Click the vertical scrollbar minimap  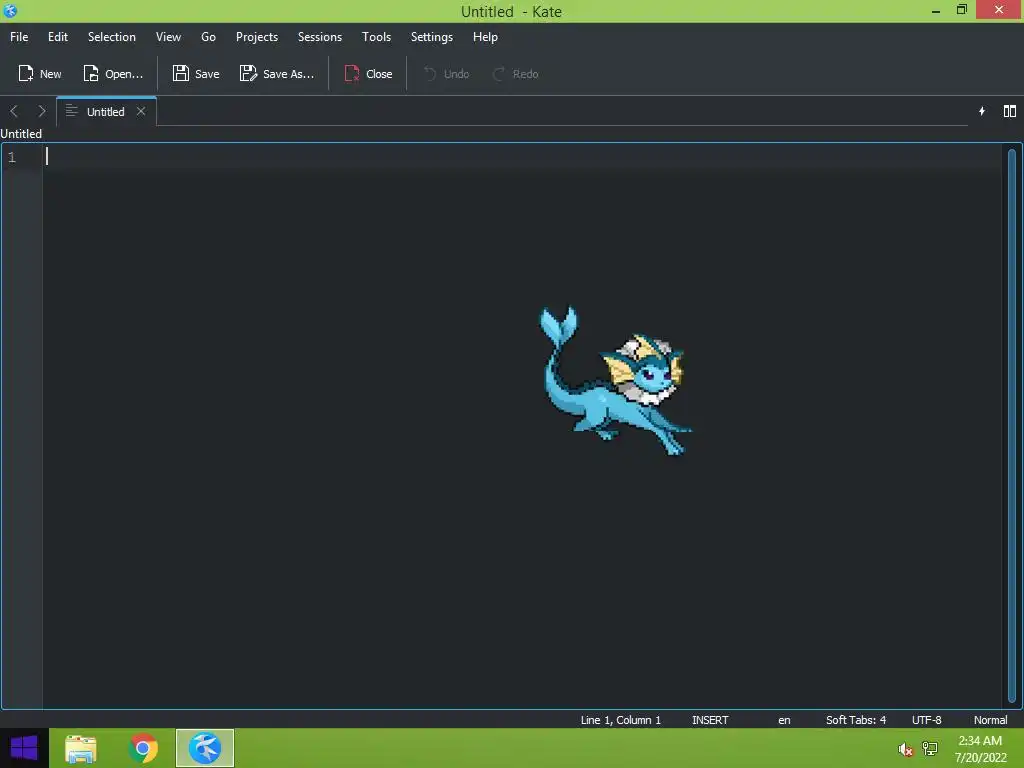[x=1012, y=426]
